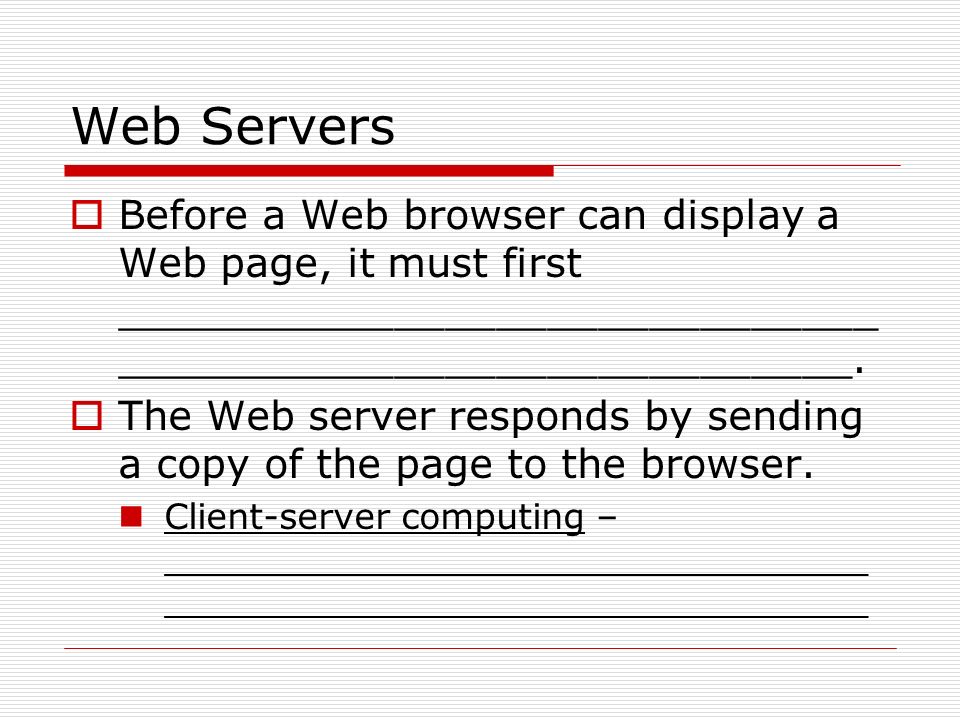Screen dimensions: 960x720
Task: Click the word "Before" starting the first bullet
Action: 183,216
